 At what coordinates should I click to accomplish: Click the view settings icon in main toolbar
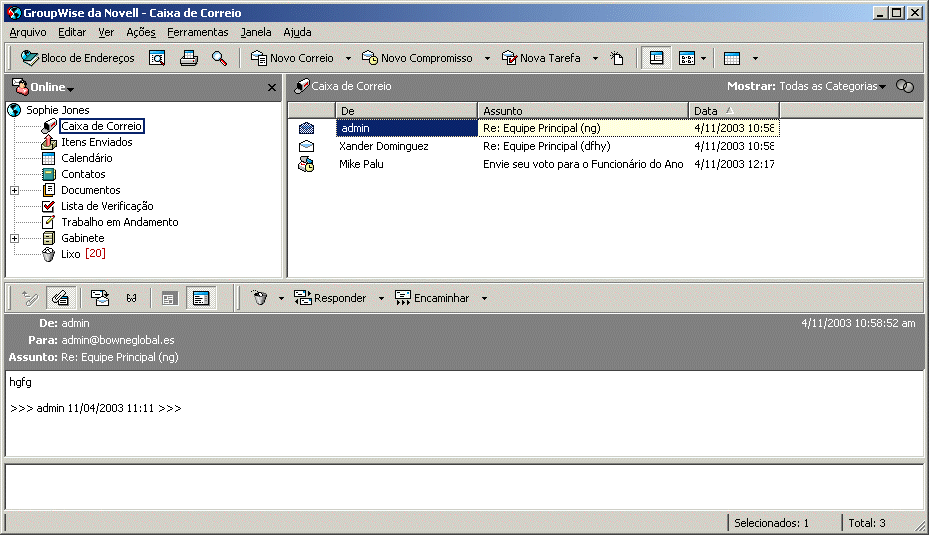click(x=687, y=58)
